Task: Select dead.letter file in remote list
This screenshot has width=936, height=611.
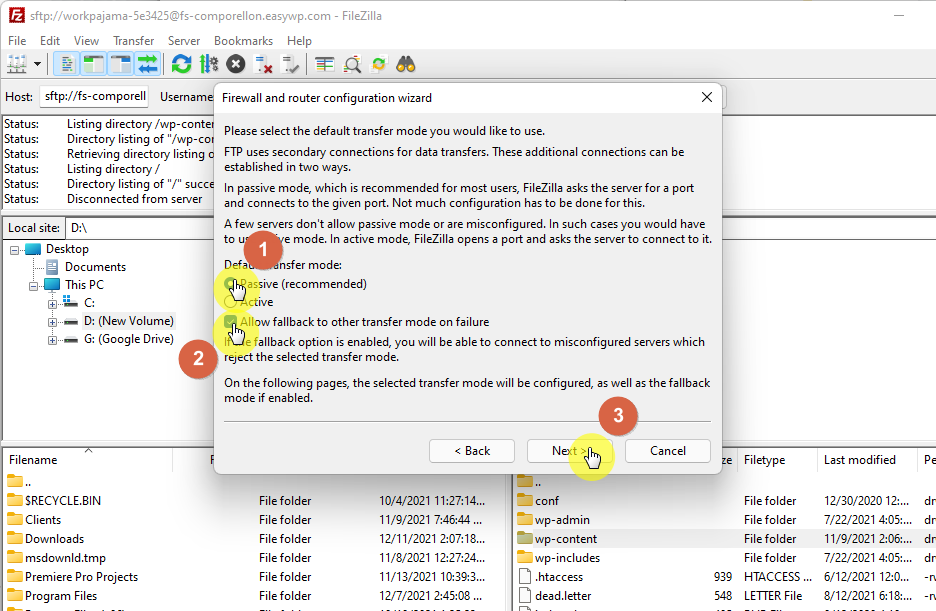Action: [x=563, y=596]
